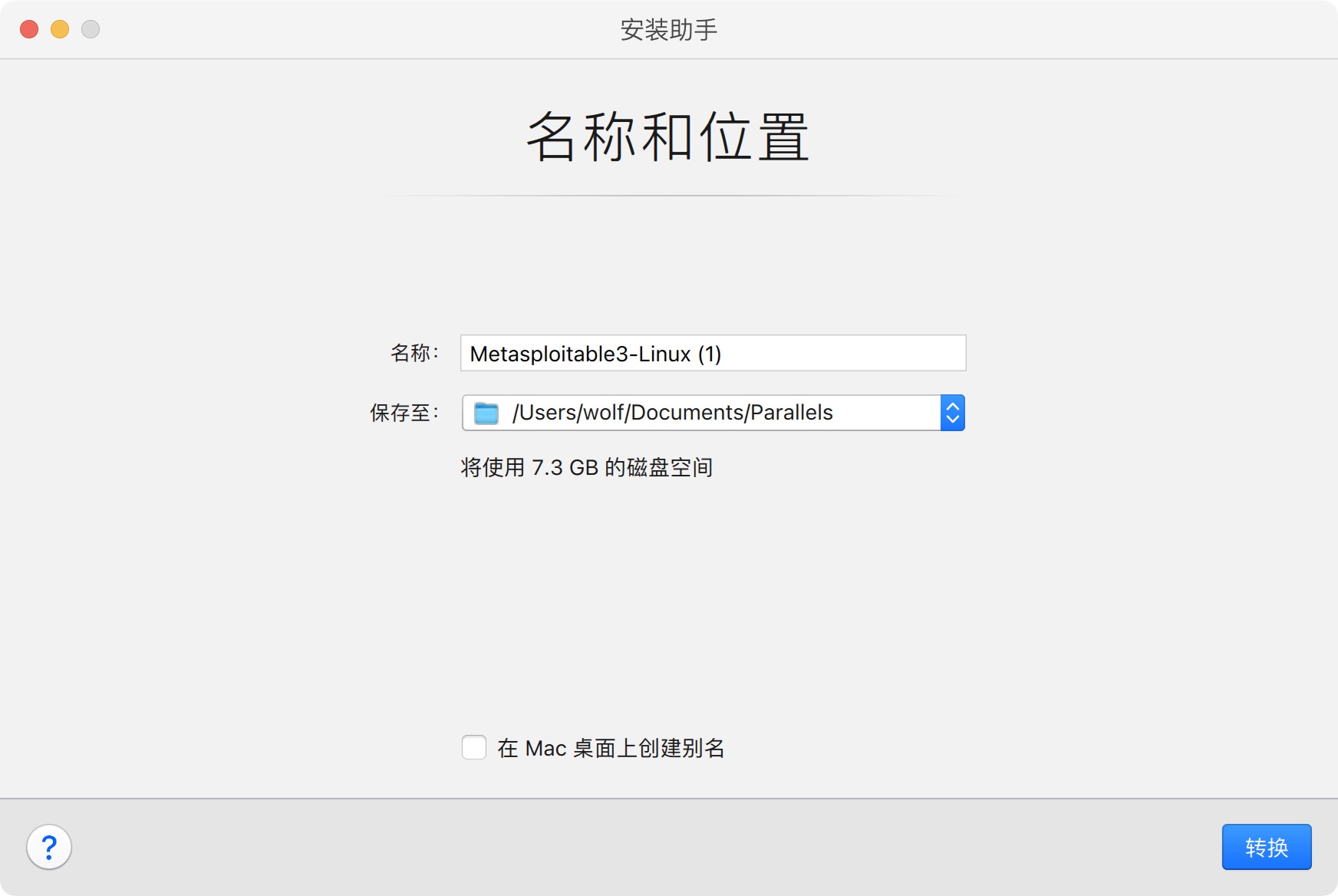Click the 名称和位置 page heading
The height and width of the screenshot is (896, 1338).
[668, 137]
